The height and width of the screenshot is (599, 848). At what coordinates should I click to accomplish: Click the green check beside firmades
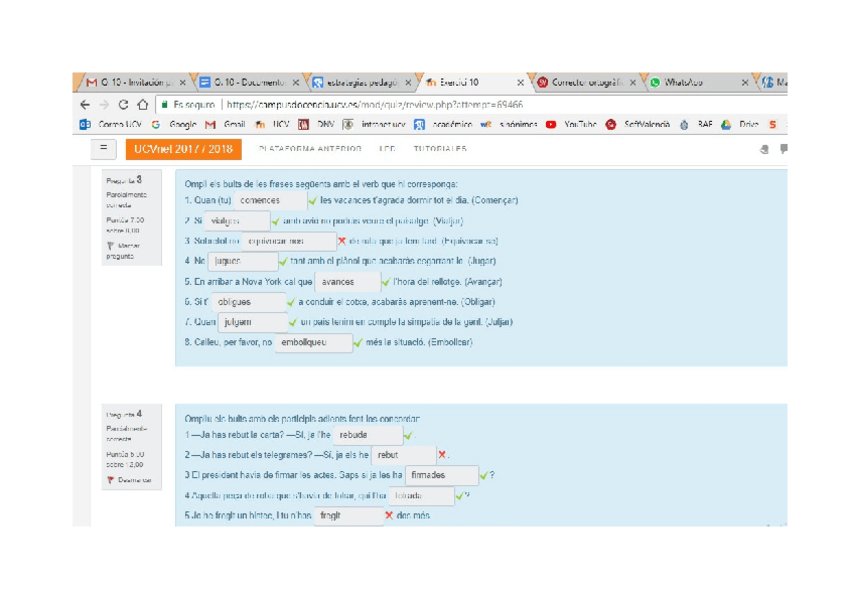[x=483, y=475]
